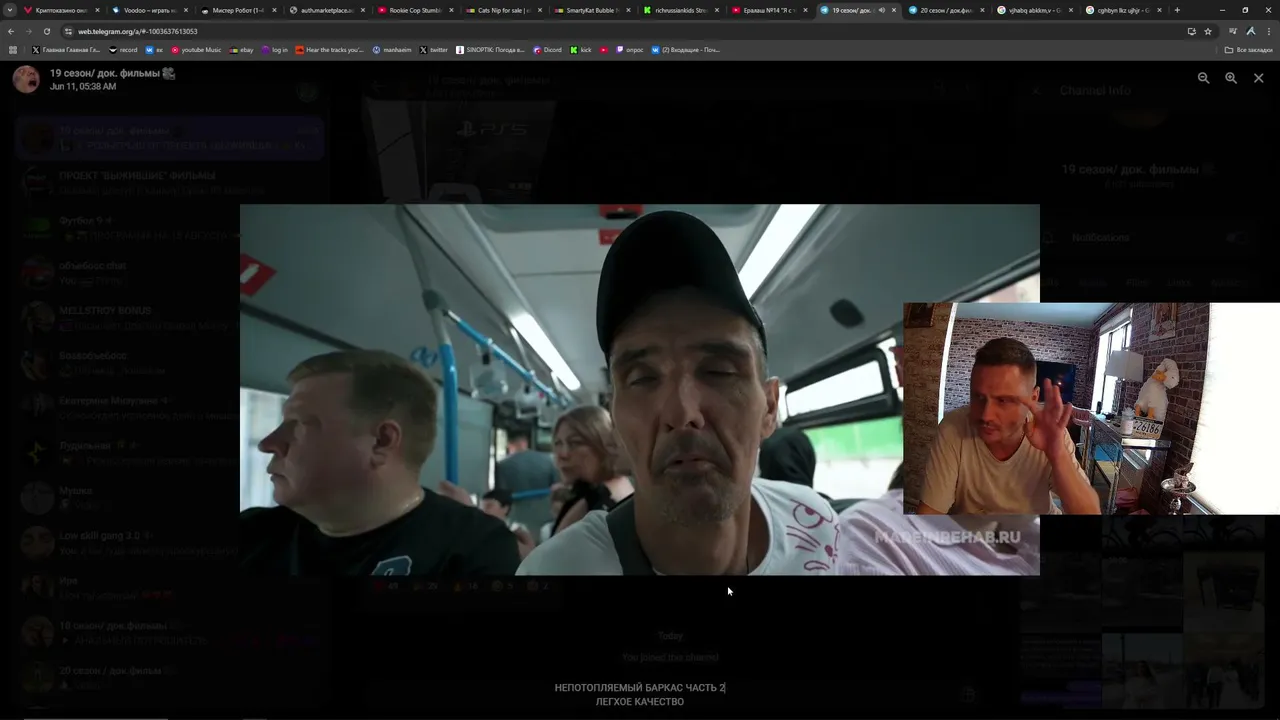
Task: Open the apps grid in bookmarks bar
Action: click(x=13, y=50)
